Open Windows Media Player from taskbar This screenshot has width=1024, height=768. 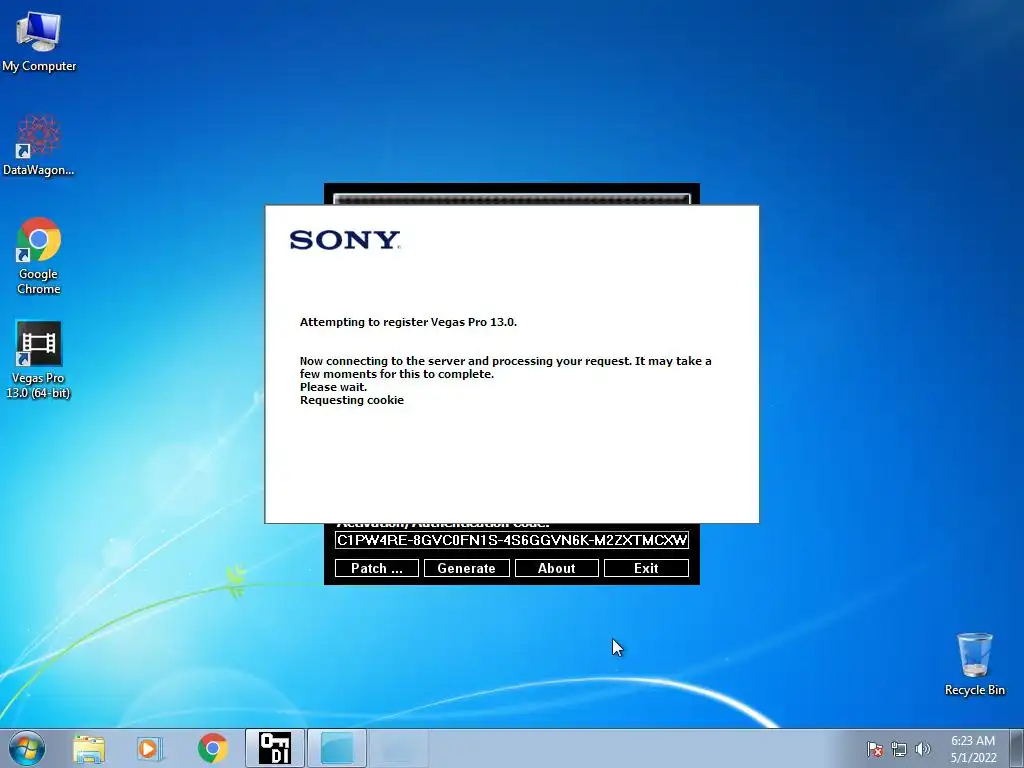pyautogui.click(x=150, y=749)
